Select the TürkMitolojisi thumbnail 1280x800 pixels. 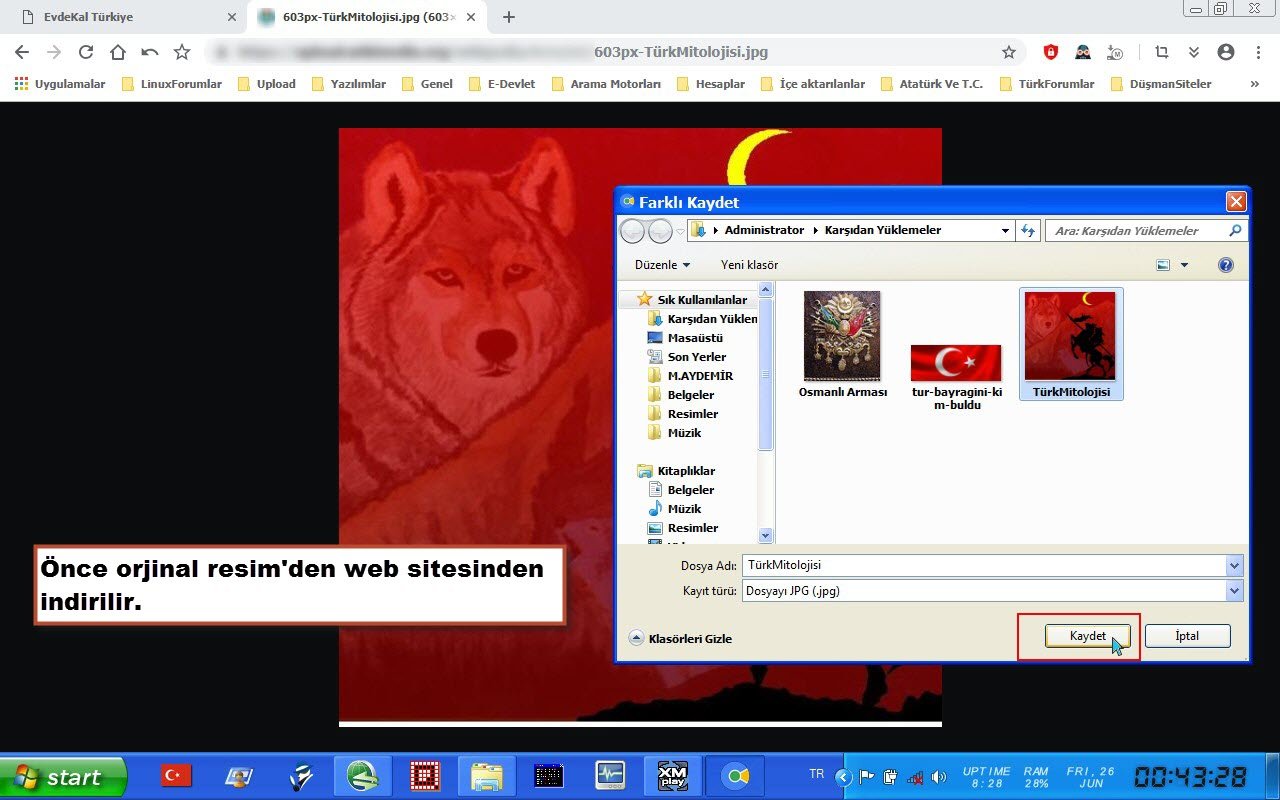pyautogui.click(x=1071, y=344)
